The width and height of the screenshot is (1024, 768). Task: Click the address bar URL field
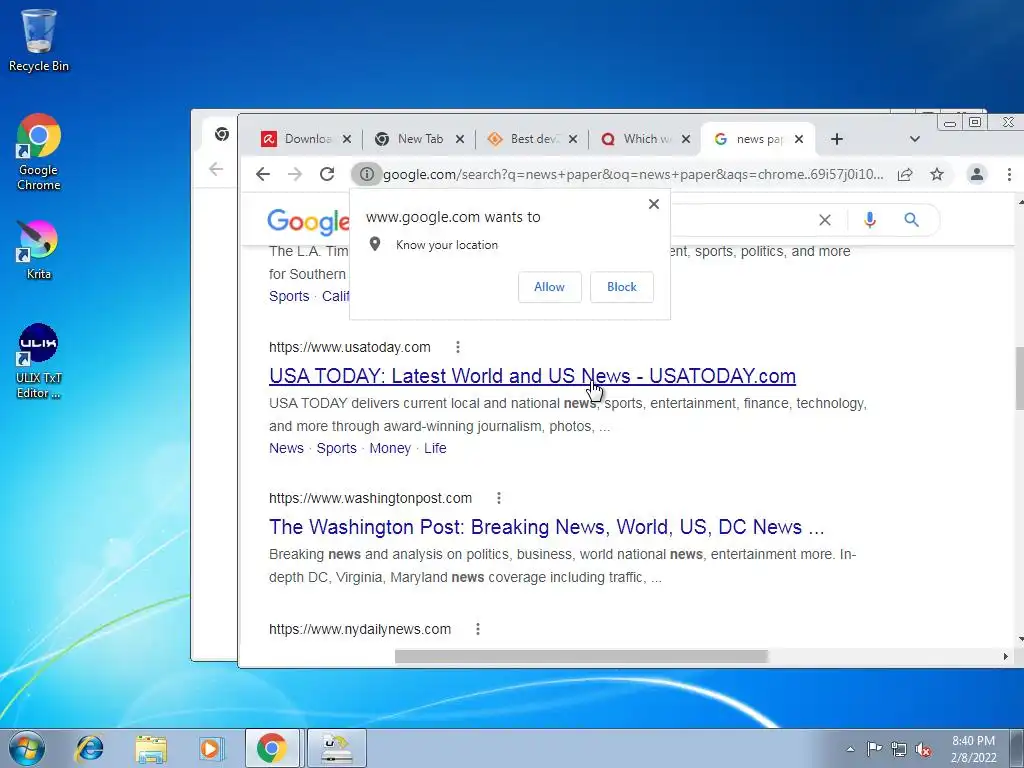click(x=633, y=174)
